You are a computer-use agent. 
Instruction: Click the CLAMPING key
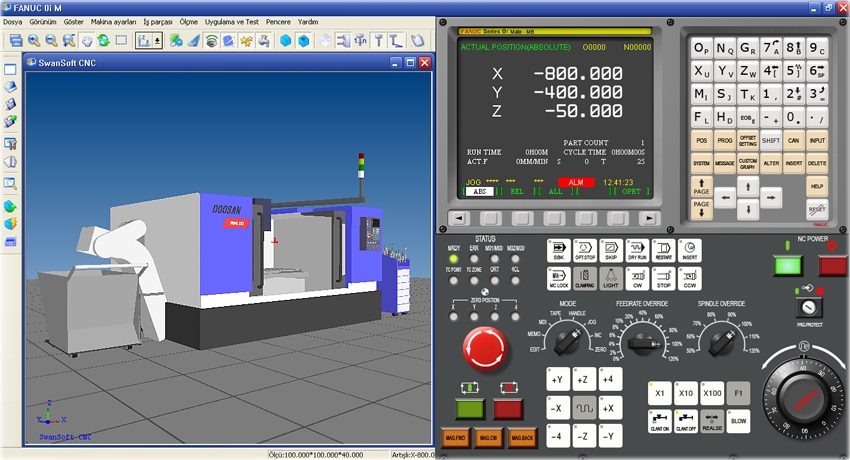coord(585,278)
